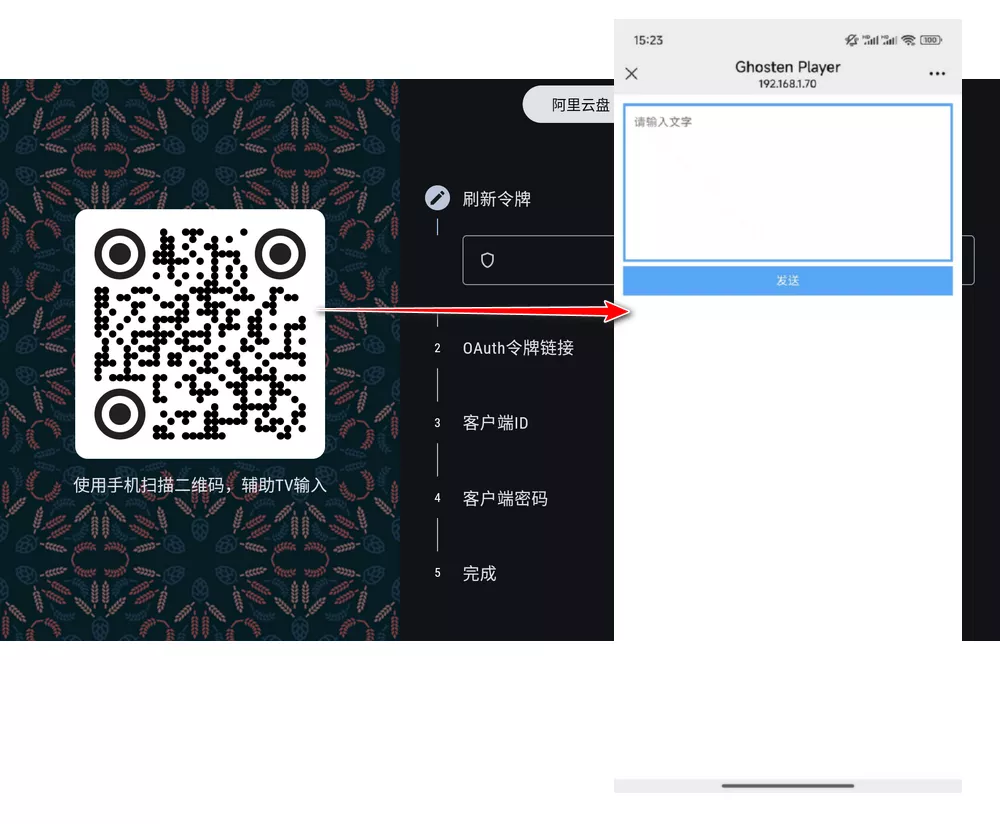The width and height of the screenshot is (1000, 824).
Task: Click the shield icon in the token input field
Action: (x=487, y=260)
